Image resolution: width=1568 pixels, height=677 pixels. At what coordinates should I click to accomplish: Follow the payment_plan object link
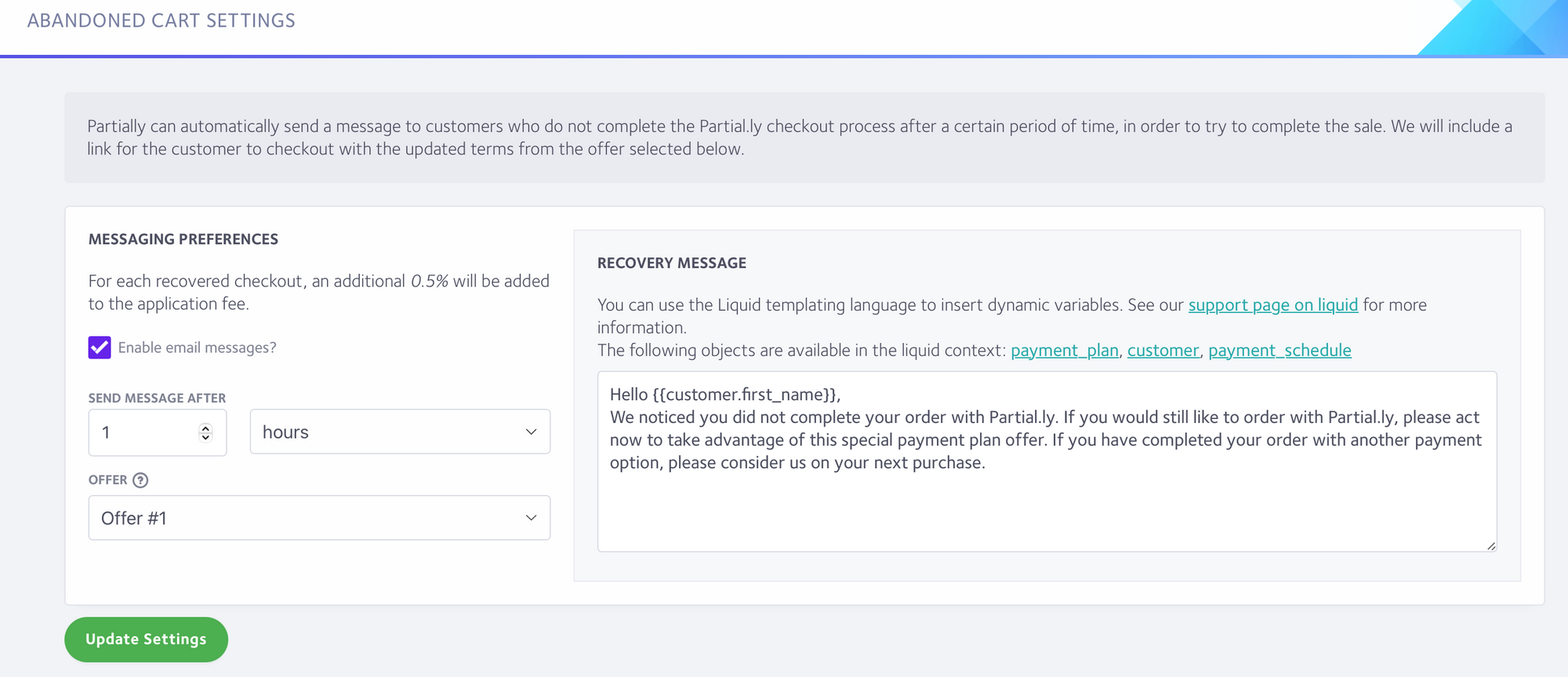(x=1065, y=351)
